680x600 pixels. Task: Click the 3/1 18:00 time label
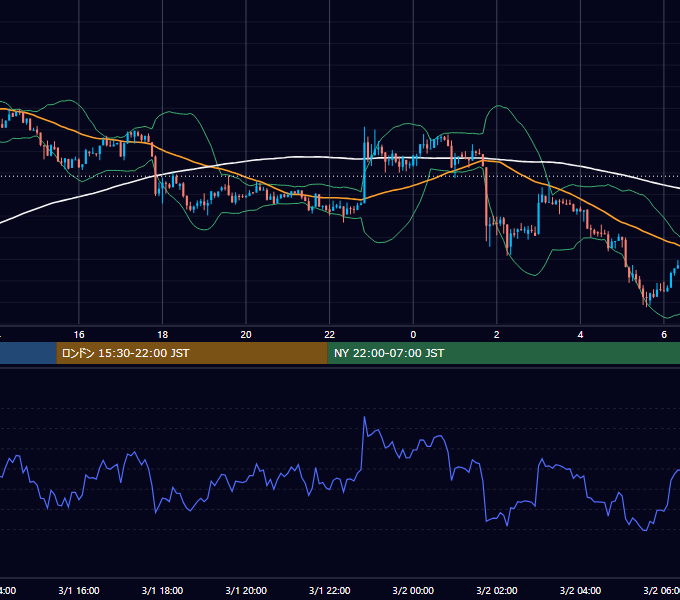(163, 590)
